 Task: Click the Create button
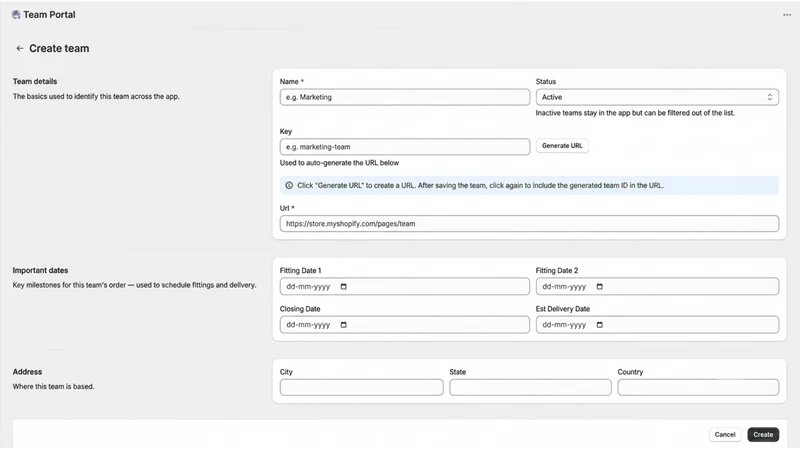[x=763, y=435]
